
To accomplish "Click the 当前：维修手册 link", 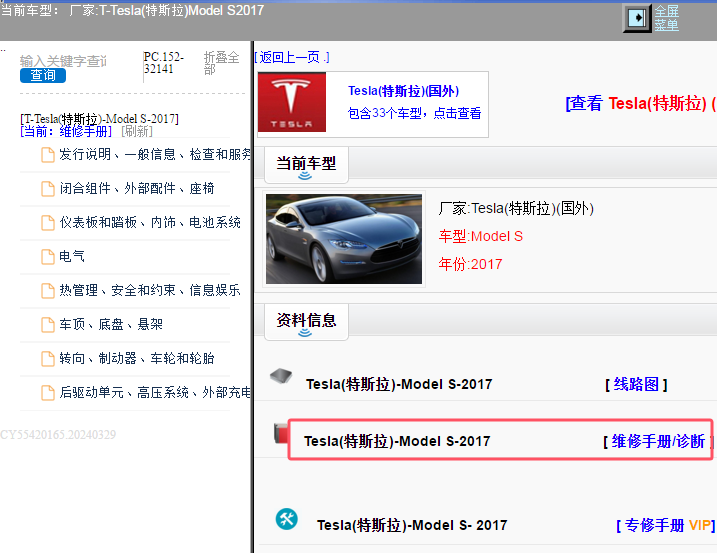I will pos(66,131).
